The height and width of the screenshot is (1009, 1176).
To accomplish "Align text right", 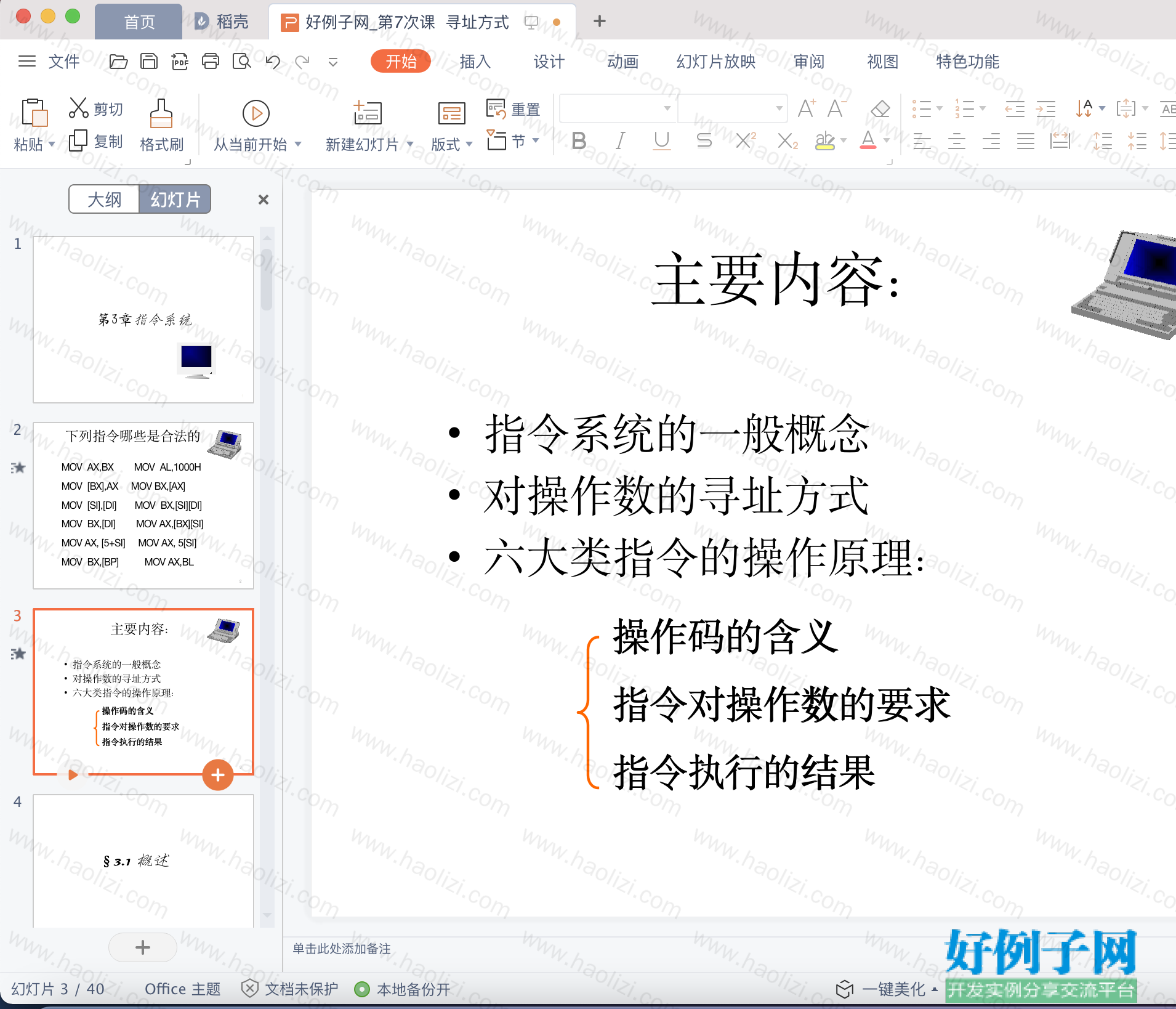I will click(x=991, y=142).
